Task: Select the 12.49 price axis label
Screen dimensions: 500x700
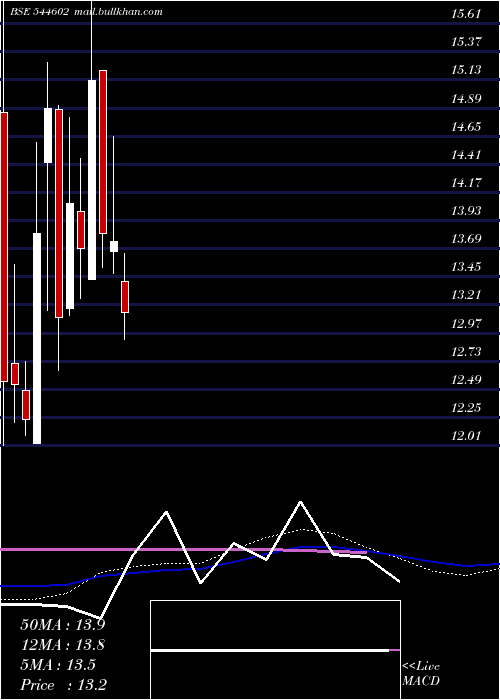Action: point(466,380)
